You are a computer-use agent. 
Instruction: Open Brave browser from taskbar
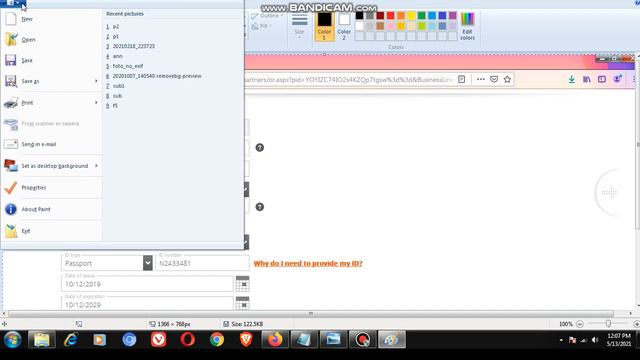coord(246,340)
